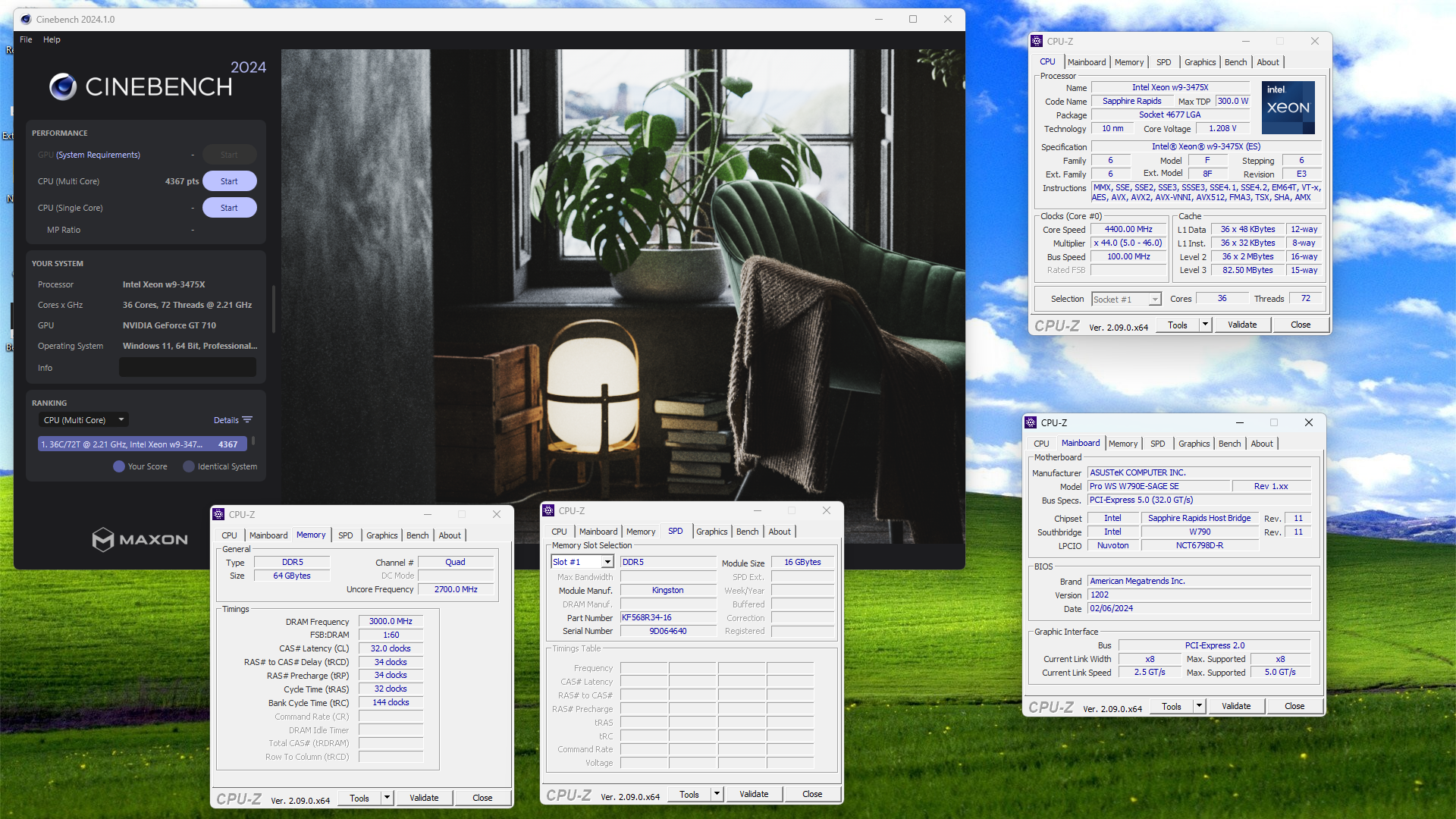Click the CPU-Z app icon in the CPU window title bar
Viewport: 1456px width, 819px height.
pos(1037,41)
